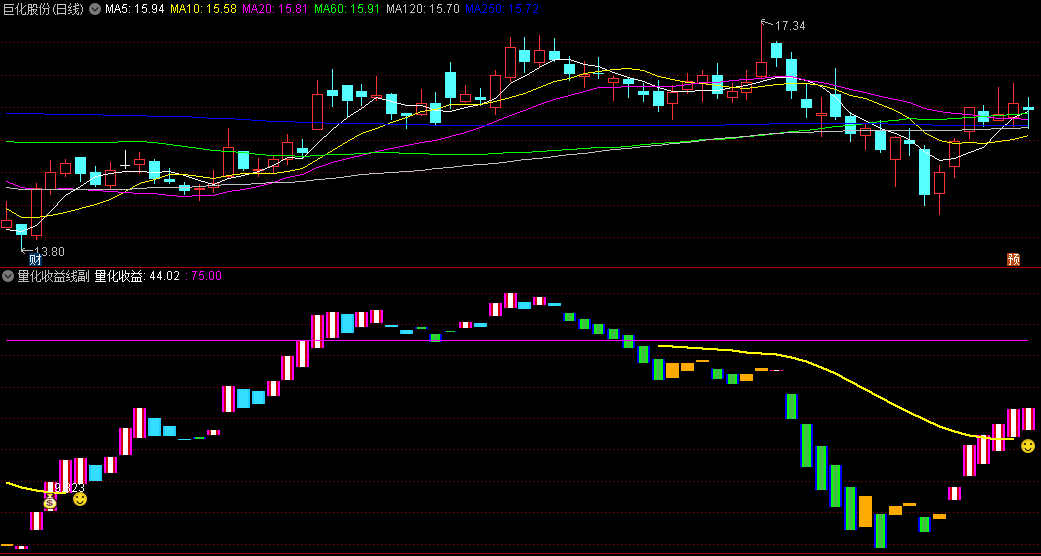Open the dropdown arrow beside 量化收益线副
1041x556 pixels.
click(x=8, y=276)
